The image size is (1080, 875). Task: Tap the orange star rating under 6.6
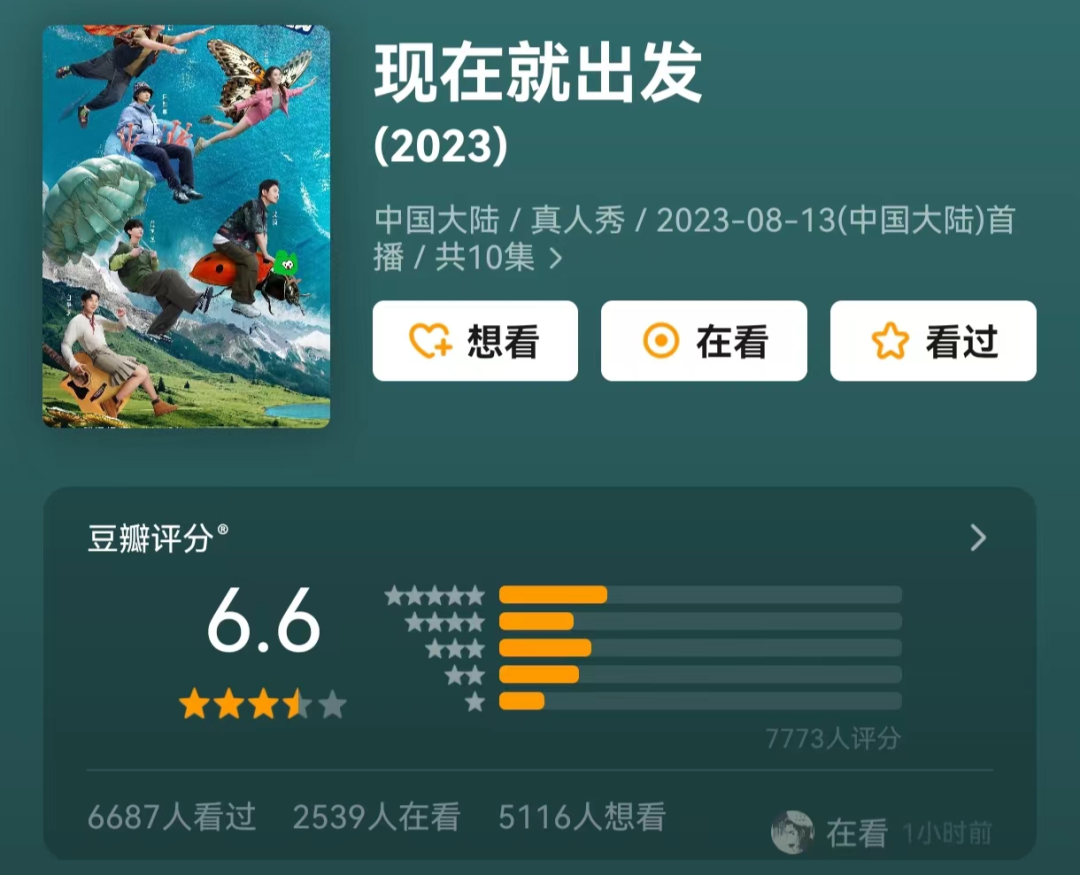pos(262,705)
